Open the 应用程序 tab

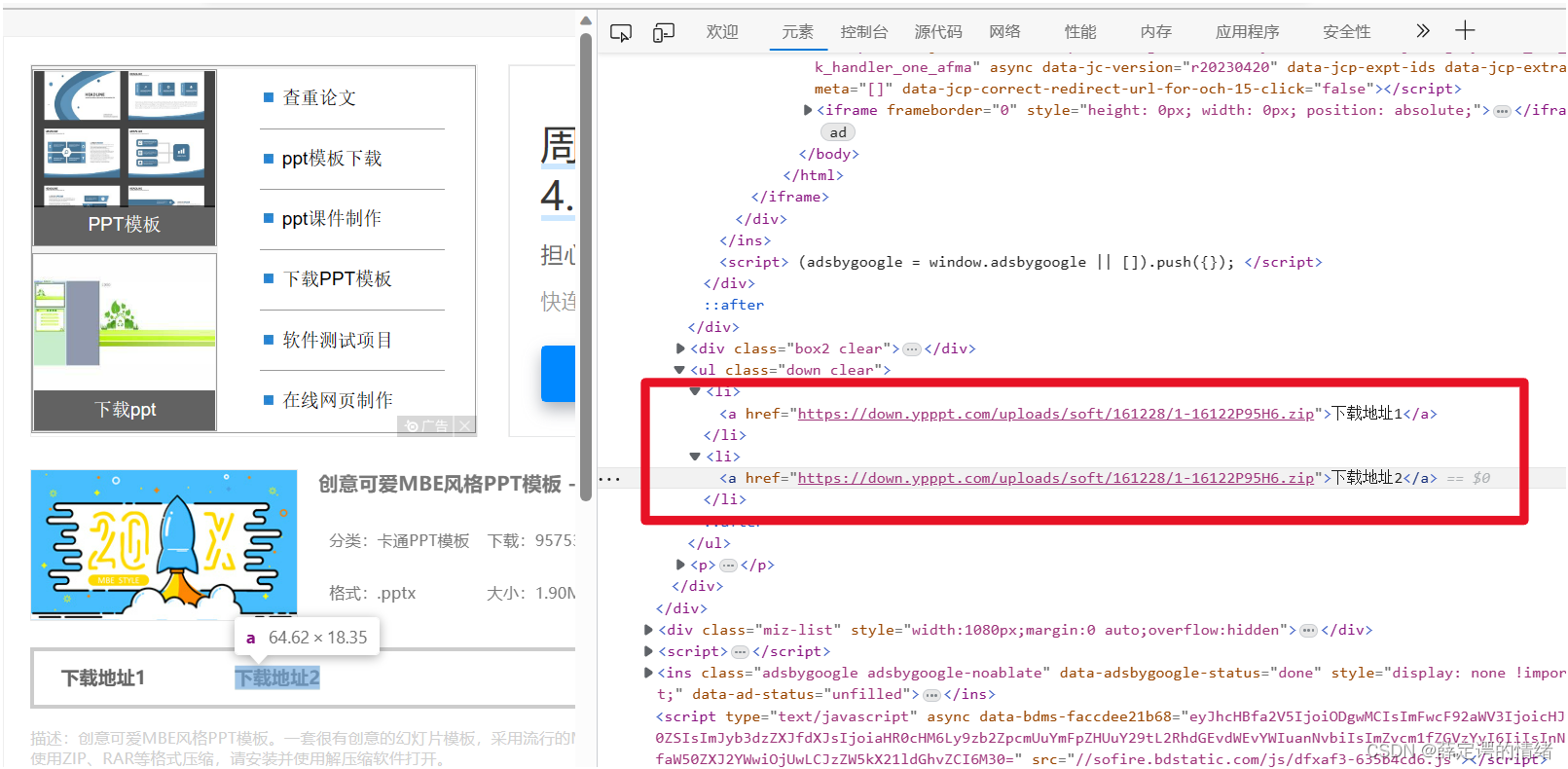click(1247, 32)
